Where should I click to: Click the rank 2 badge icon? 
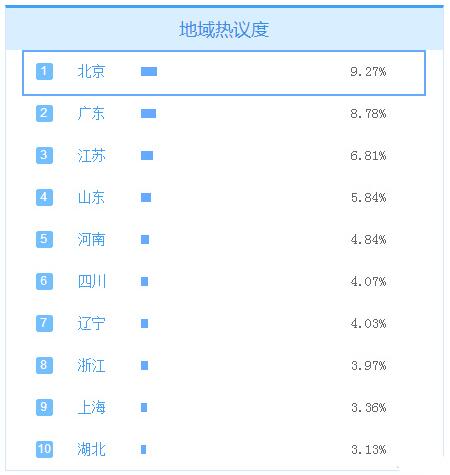point(44,113)
